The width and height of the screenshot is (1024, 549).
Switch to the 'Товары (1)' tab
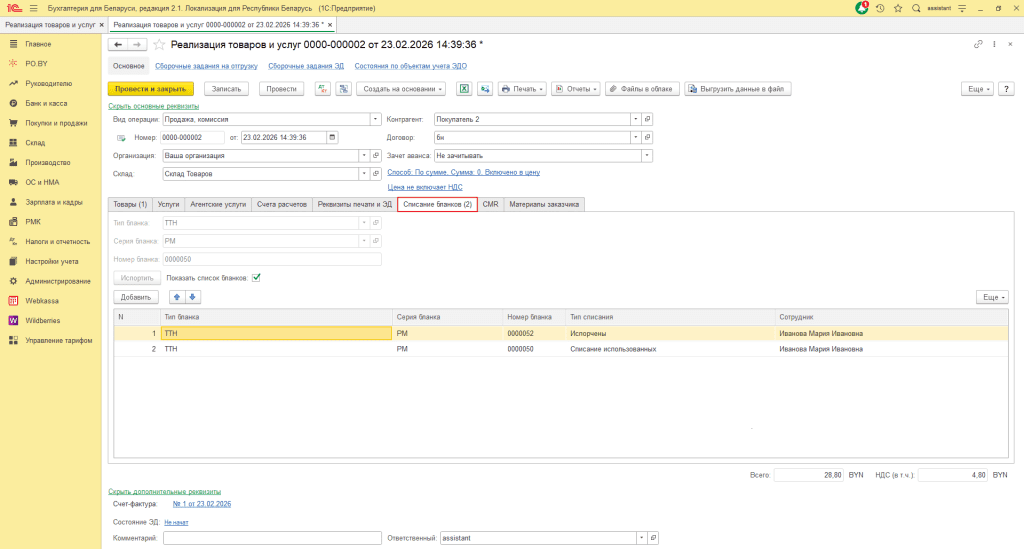point(130,204)
